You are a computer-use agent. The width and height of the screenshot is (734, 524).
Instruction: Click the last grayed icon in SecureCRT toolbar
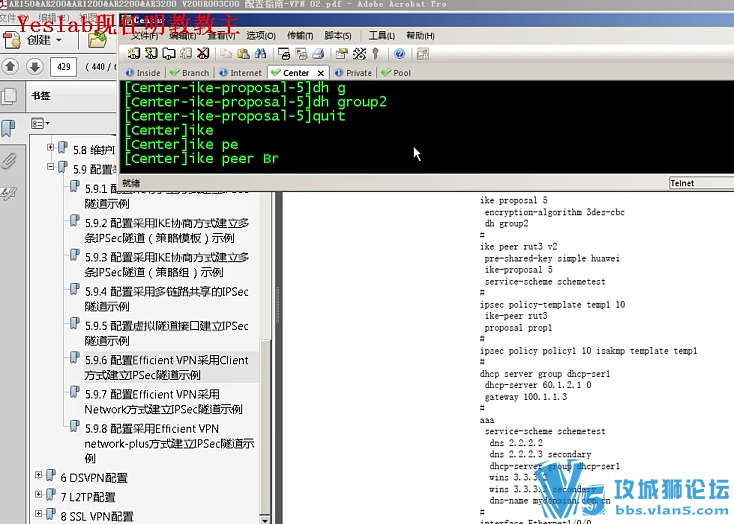[x=423, y=53]
